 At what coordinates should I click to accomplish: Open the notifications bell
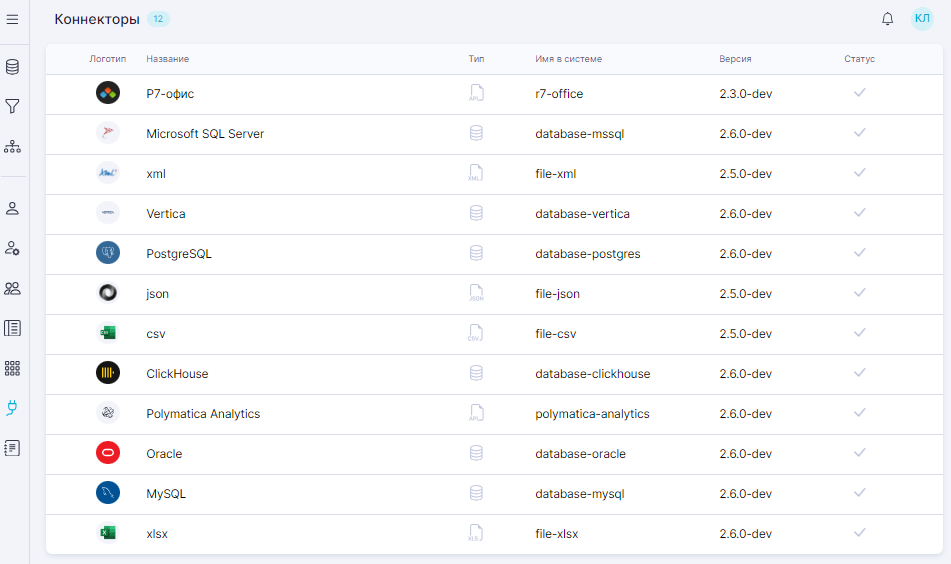coord(887,19)
